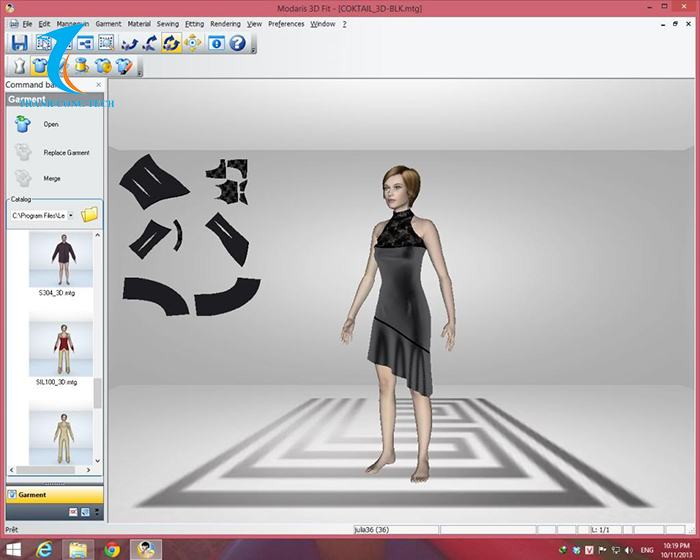Expand the main toolbar overflow options
Screen dimensions: 700x560
click(253, 48)
